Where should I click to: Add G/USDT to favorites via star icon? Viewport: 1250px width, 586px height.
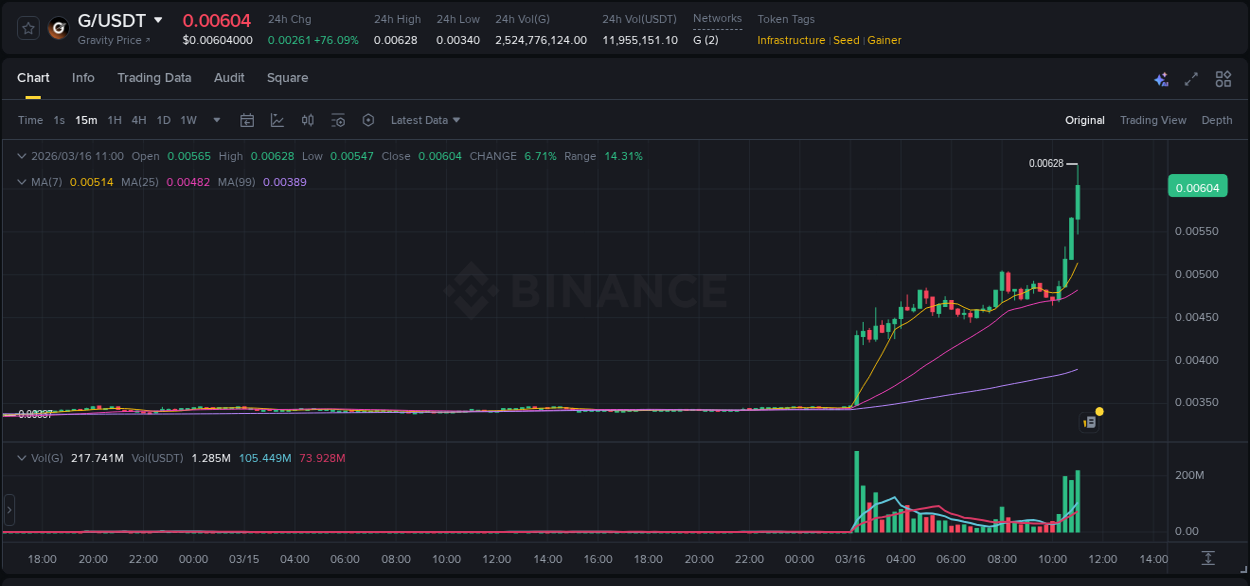coord(27,28)
